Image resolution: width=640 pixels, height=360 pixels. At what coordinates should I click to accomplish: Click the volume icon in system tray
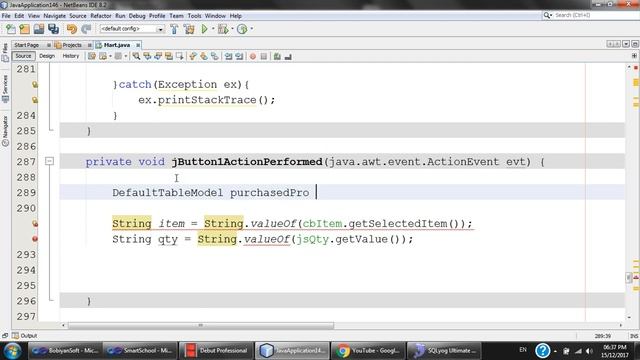[x=589, y=351]
